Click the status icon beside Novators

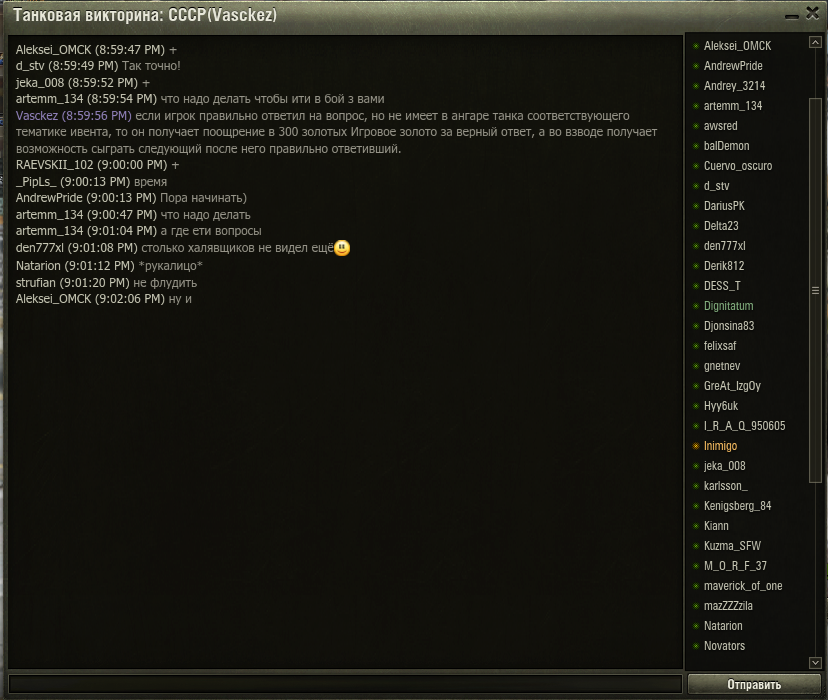coord(696,646)
